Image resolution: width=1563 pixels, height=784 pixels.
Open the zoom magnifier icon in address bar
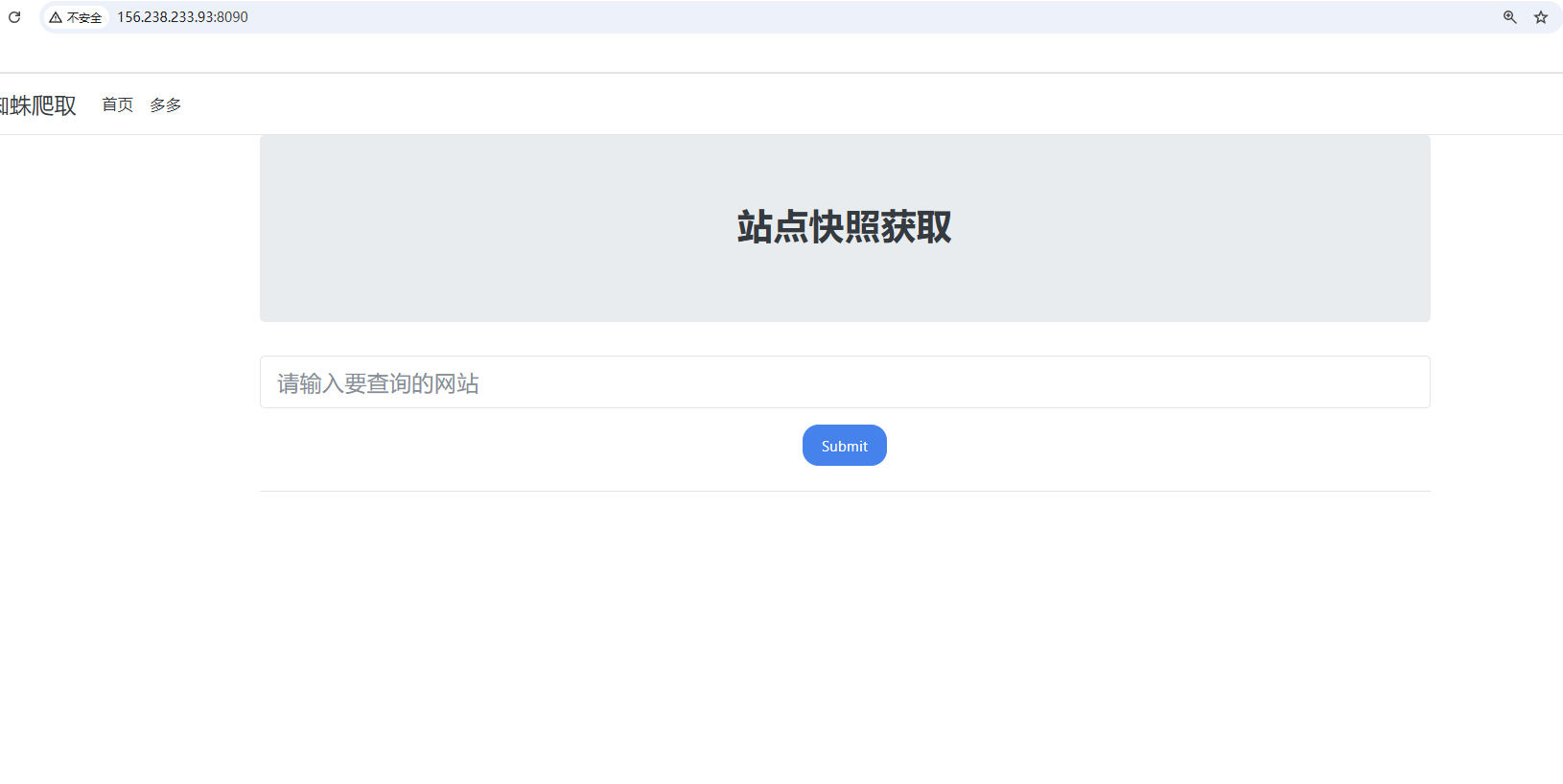tap(1509, 17)
